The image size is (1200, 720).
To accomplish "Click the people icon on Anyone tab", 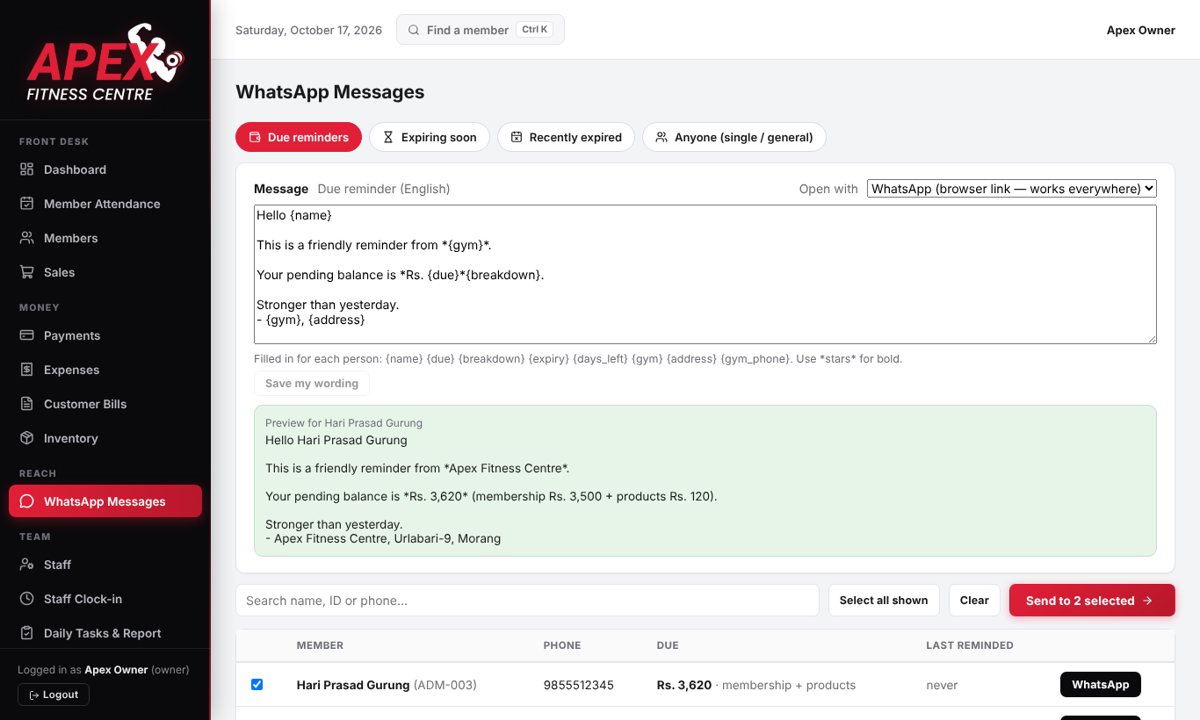I will pos(661,137).
